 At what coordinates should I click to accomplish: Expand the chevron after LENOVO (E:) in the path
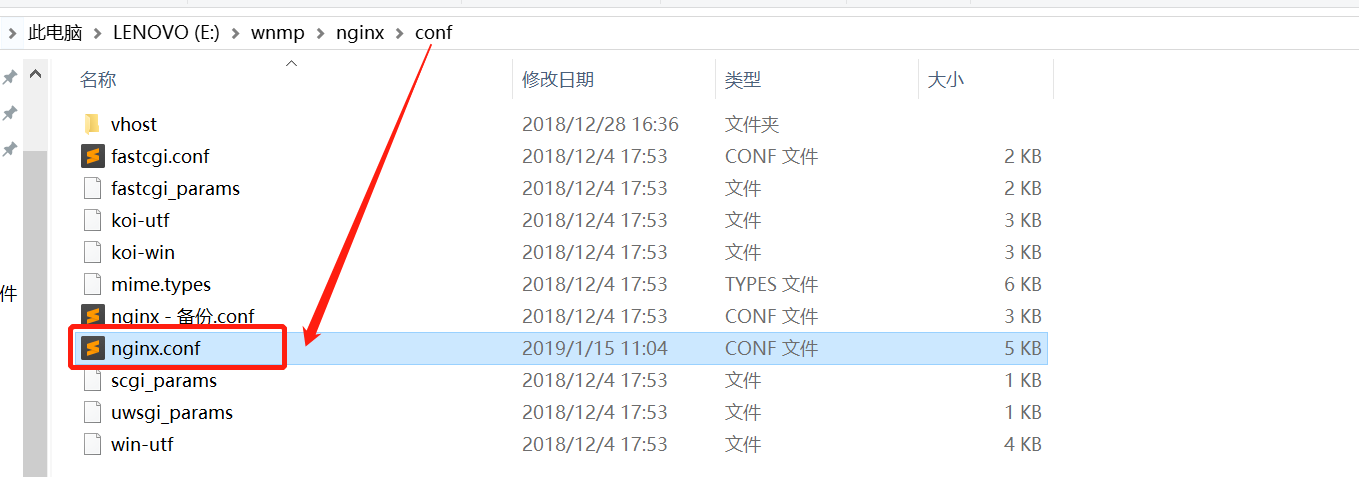pyautogui.click(x=237, y=33)
